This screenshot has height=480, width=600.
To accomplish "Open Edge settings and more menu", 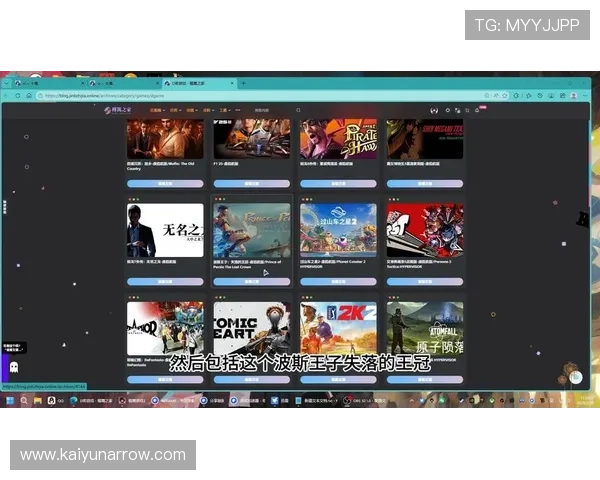I will pos(585,96).
